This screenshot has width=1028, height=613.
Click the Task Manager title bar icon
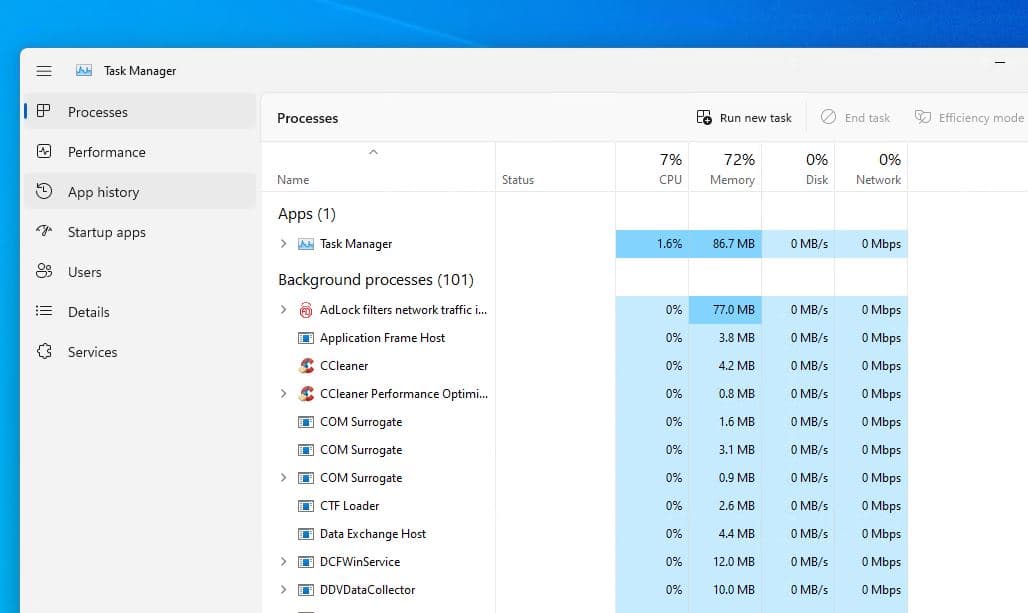[x=84, y=70]
